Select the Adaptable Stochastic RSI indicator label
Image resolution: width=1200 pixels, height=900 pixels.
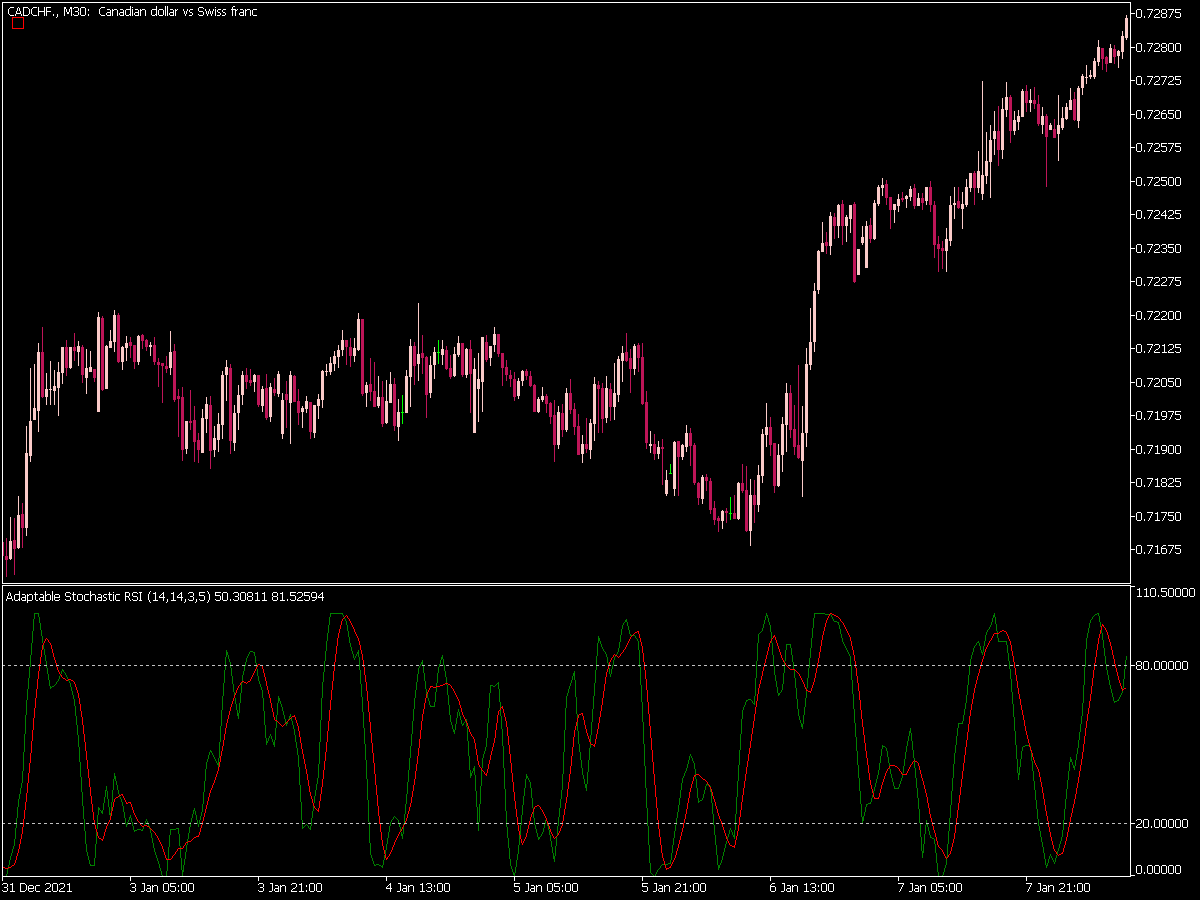[x=165, y=596]
